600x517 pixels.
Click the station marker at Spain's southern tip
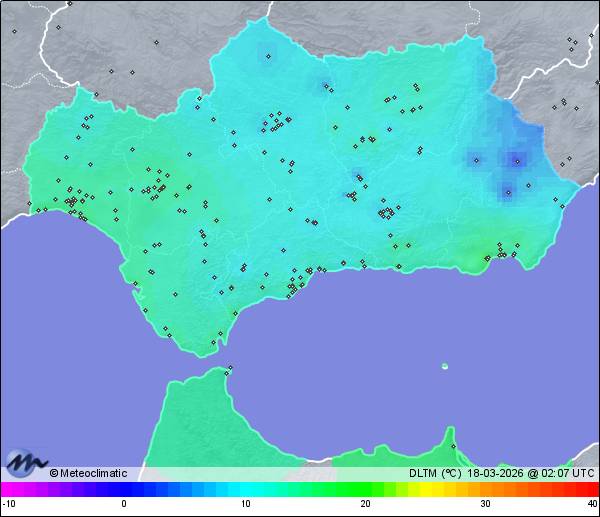[213, 343]
